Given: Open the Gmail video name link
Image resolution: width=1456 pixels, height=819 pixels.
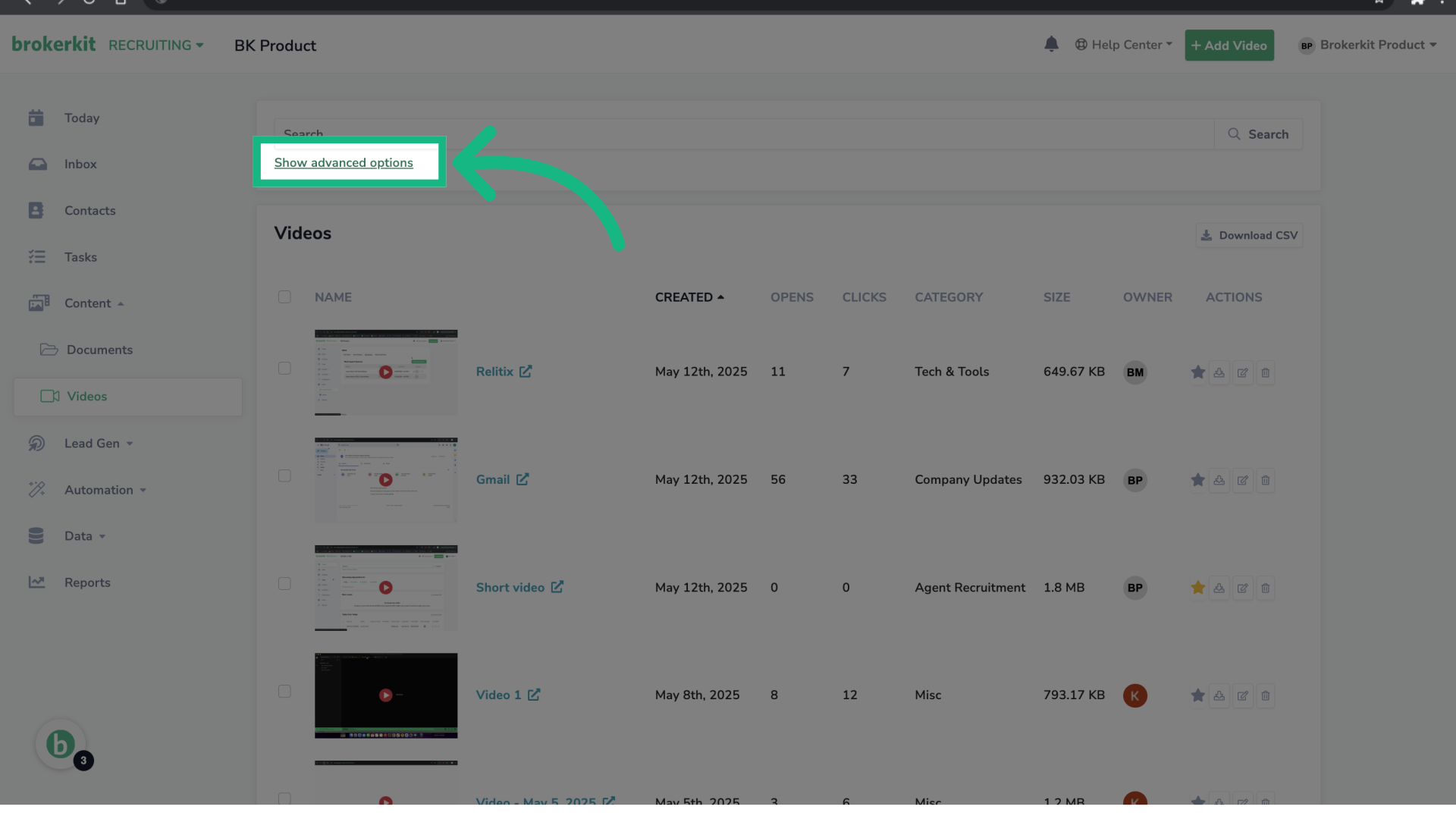Looking at the screenshot, I should tap(493, 479).
